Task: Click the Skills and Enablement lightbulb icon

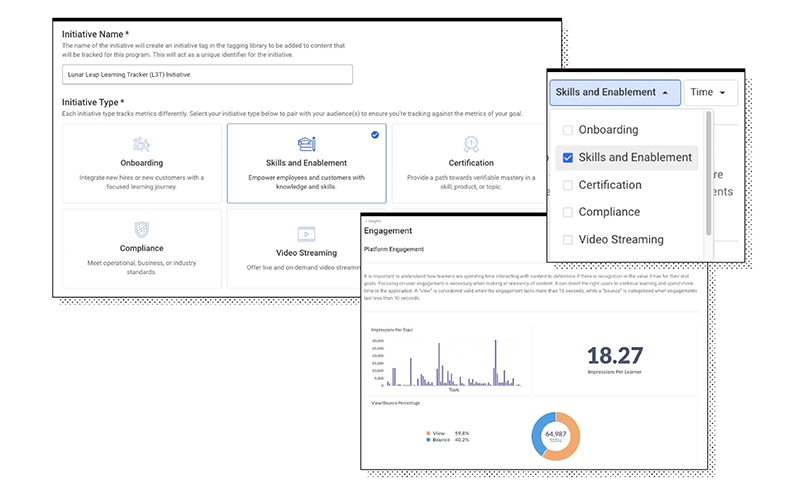Action: click(x=306, y=144)
